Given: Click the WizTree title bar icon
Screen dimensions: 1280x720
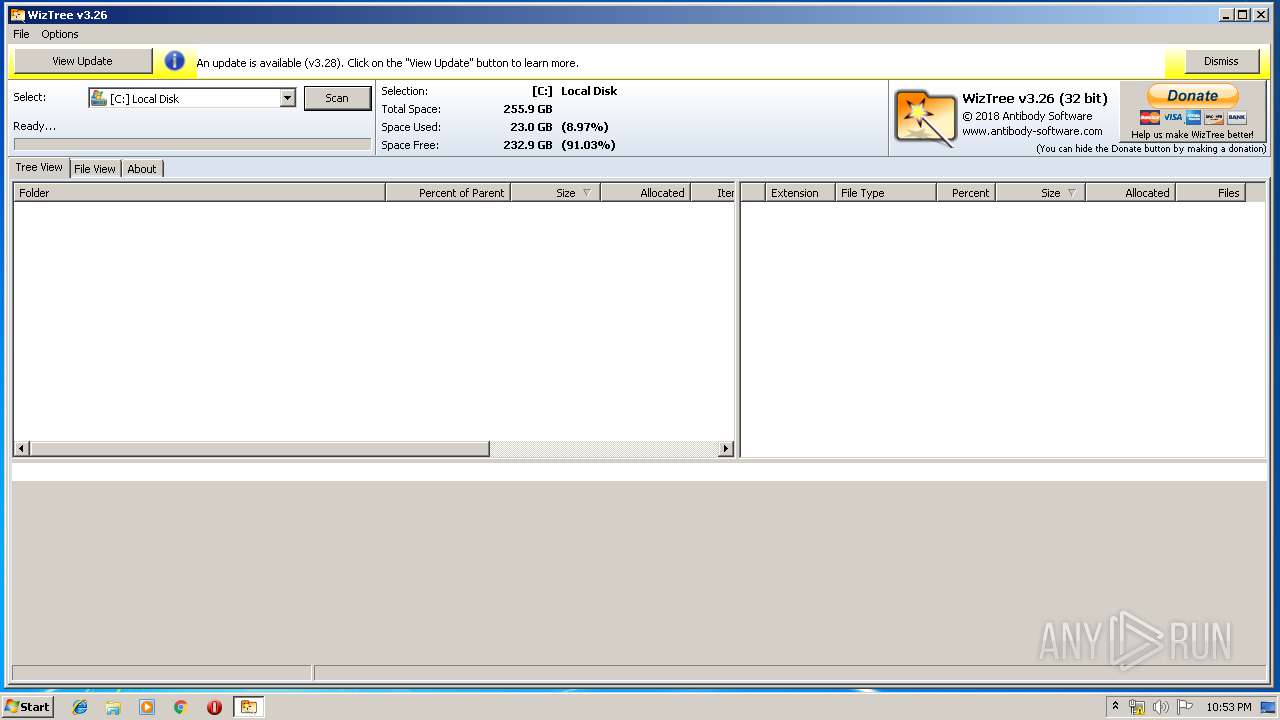Looking at the screenshot, I should pos(17,15).
